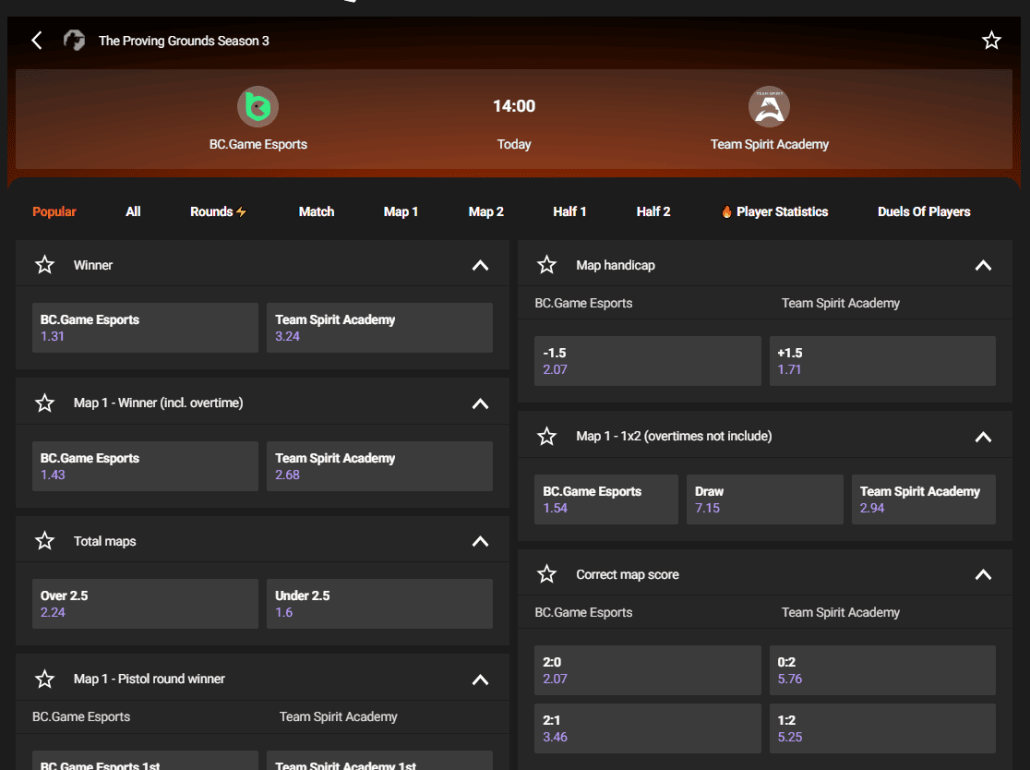Screen dimensions: 1030x770
Task: Click Team Spirit Academy name in match header
Action: [769, 144]
